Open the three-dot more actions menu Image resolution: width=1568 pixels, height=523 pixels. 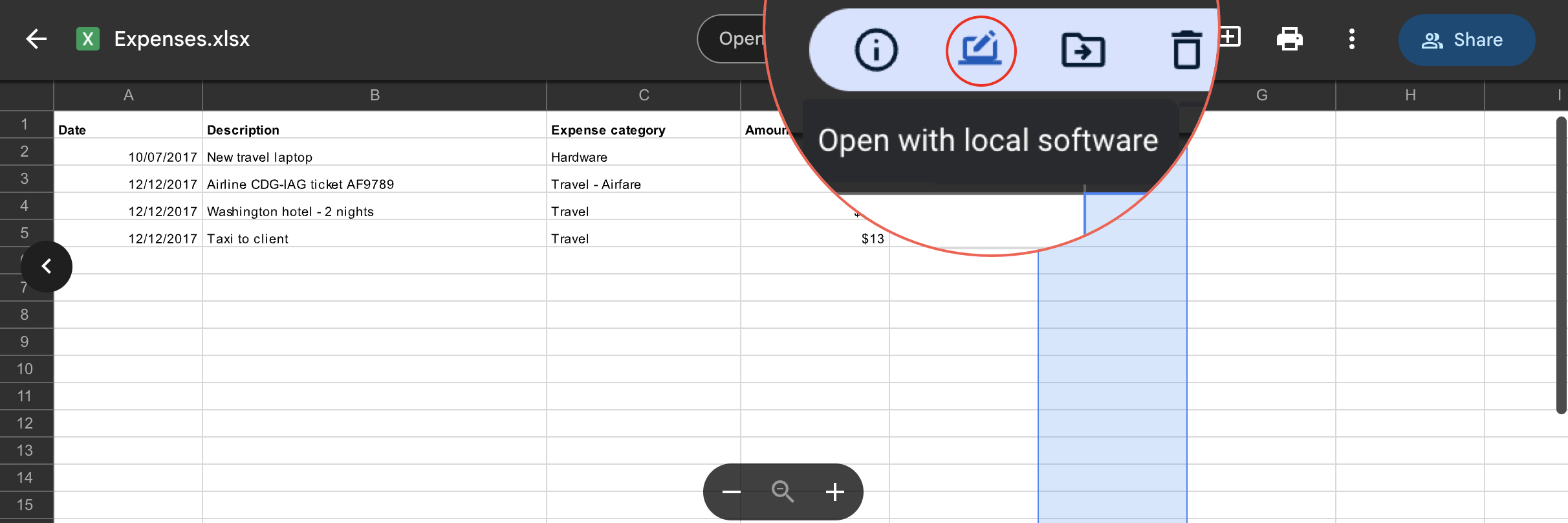pos(1351,39)
